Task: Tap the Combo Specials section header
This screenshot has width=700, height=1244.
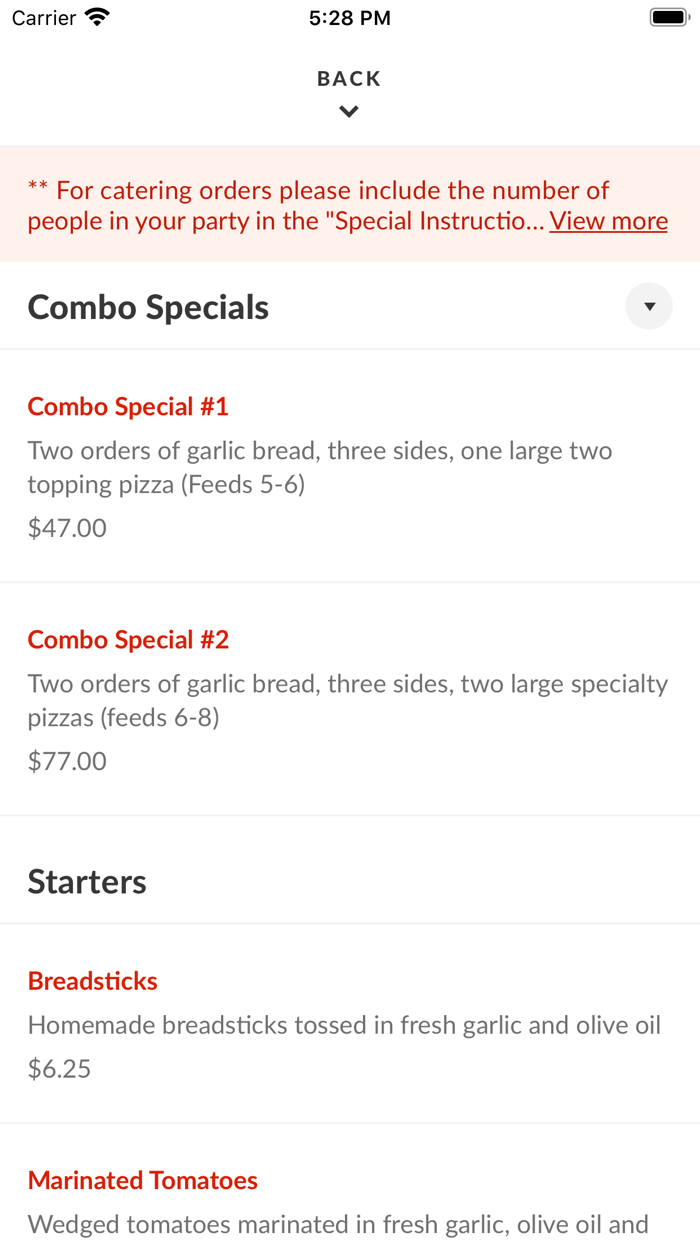Action: coord(148,306)
